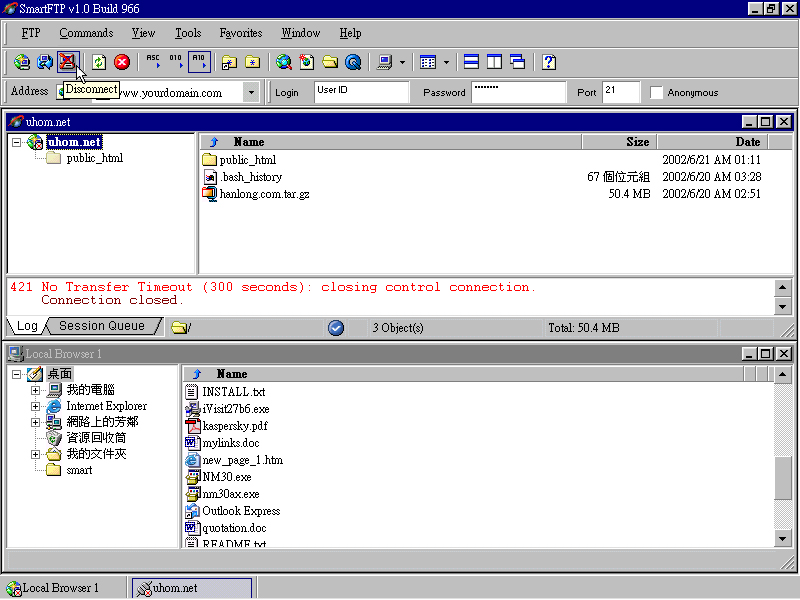The width and height of the screenshot is (800, 600).
Task: Expand the 我的文件夾 tree node
Action: tap(35, 454)
